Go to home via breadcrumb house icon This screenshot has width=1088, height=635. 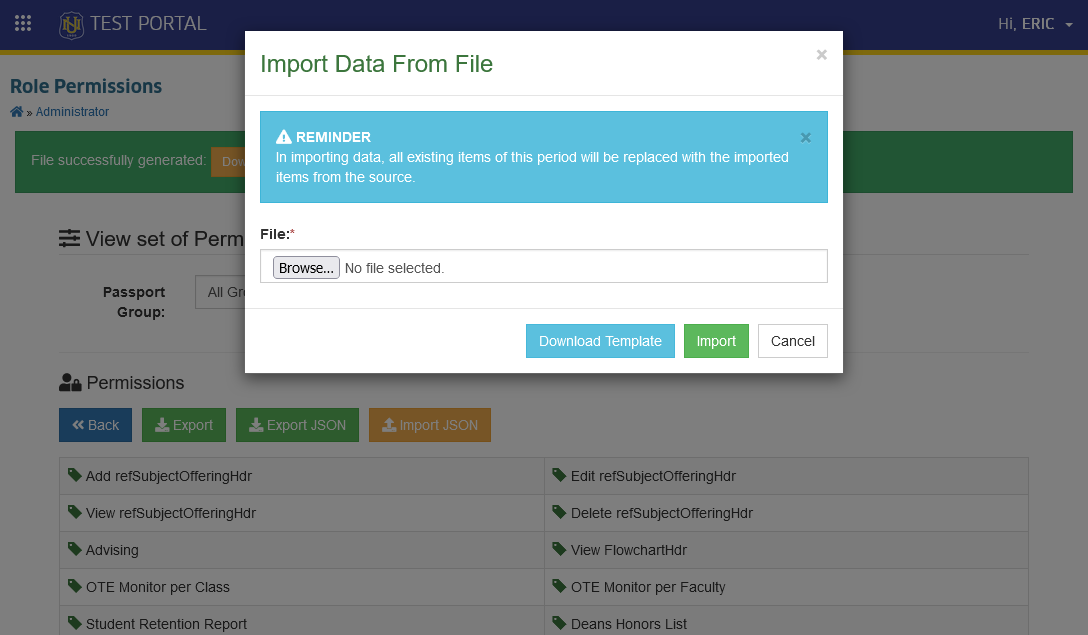[17, 112]
